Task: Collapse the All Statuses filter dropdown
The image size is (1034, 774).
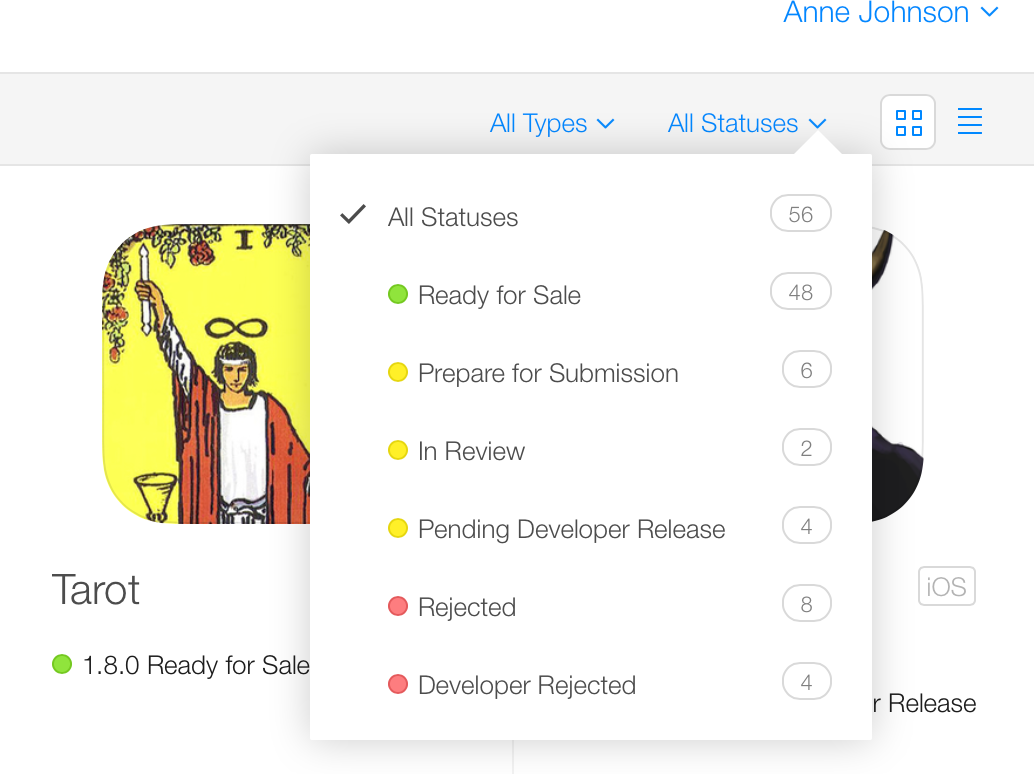Action: coord(747,124)
